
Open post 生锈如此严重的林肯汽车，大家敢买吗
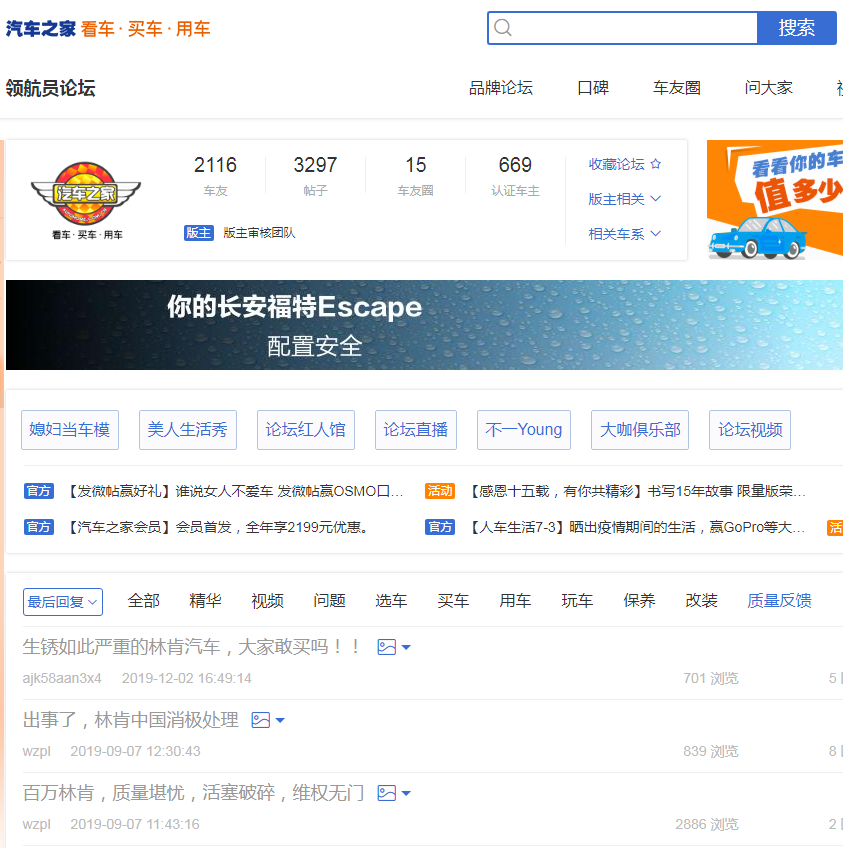(191, 647)
